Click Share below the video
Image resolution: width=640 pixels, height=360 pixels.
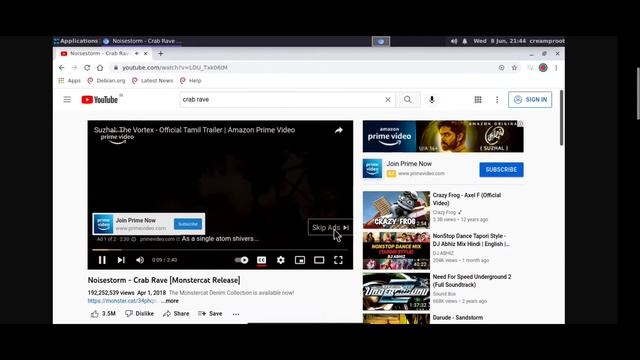click(x=176, y=314)
